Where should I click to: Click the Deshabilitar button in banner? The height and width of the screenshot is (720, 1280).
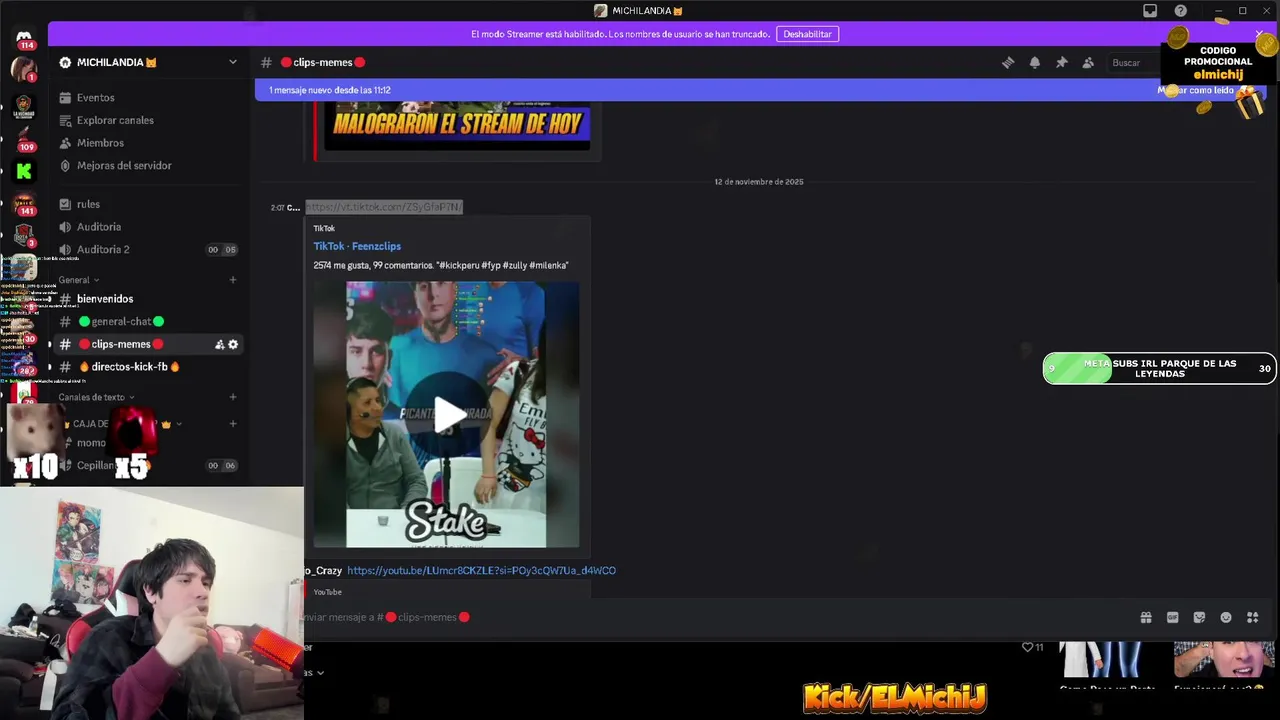(x=807, y=34)
